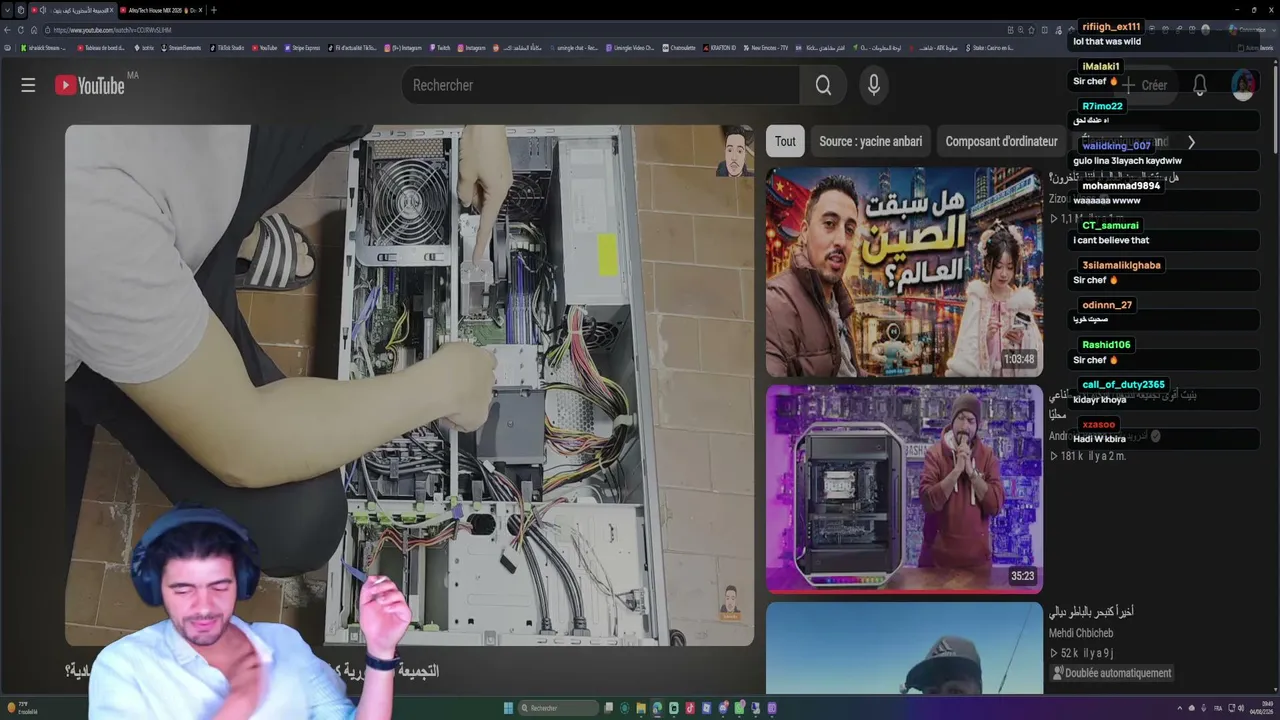
Task: Click chat username odinnn_27
Action: (1107, 305)
